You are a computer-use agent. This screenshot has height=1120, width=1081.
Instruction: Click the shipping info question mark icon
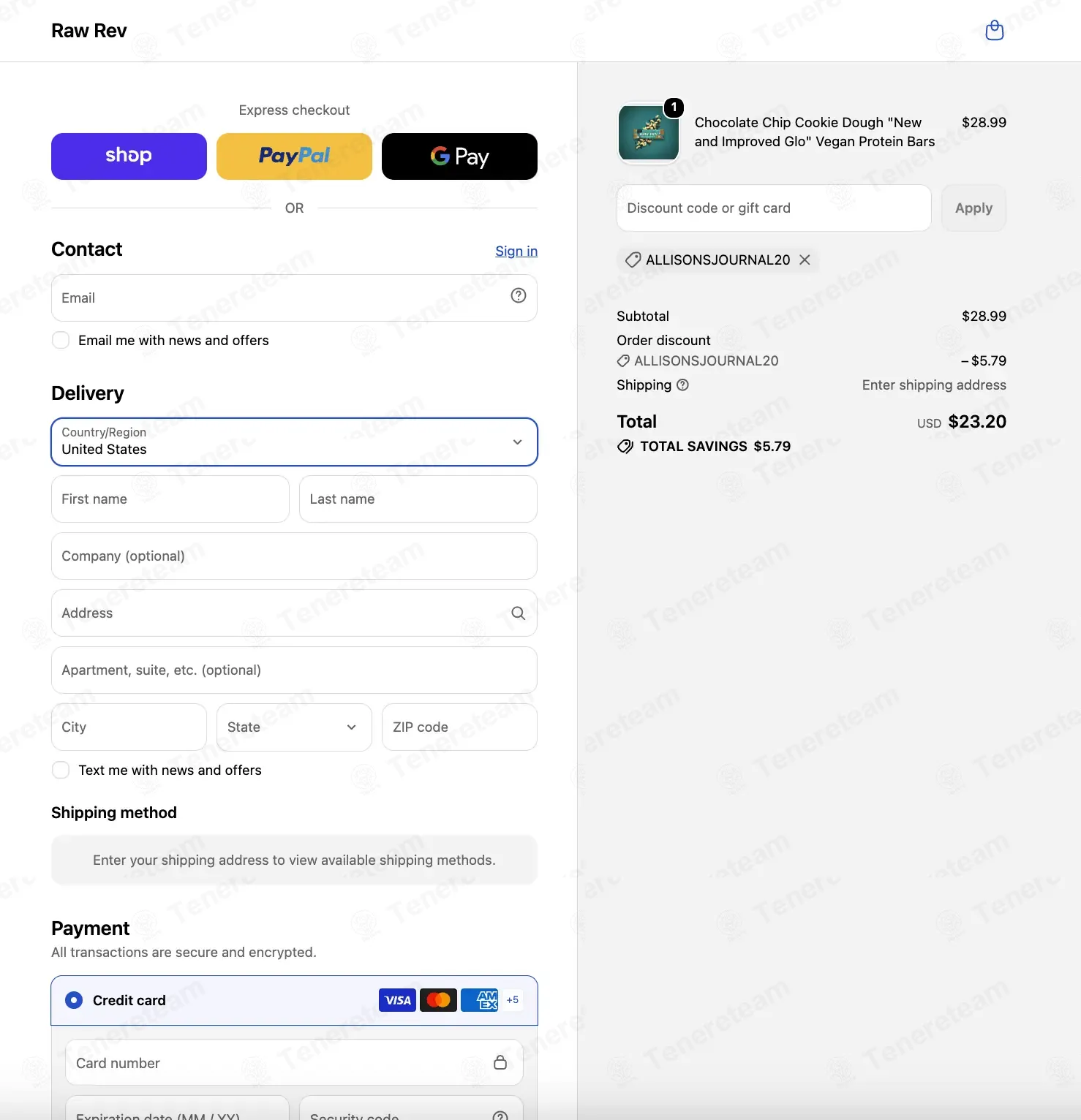[682, 385]
